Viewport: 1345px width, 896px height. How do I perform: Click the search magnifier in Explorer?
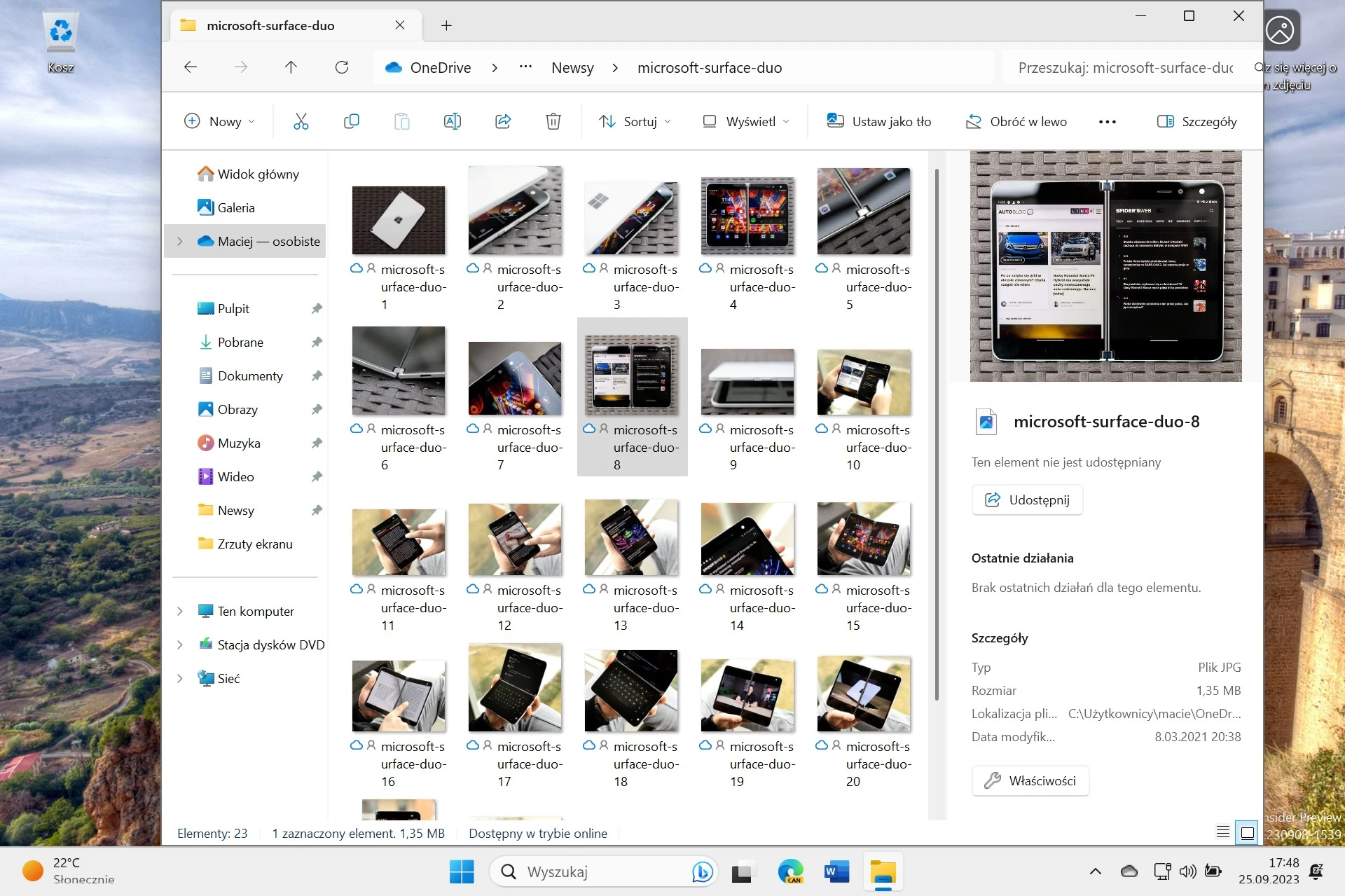click(x=1258, y=67)
